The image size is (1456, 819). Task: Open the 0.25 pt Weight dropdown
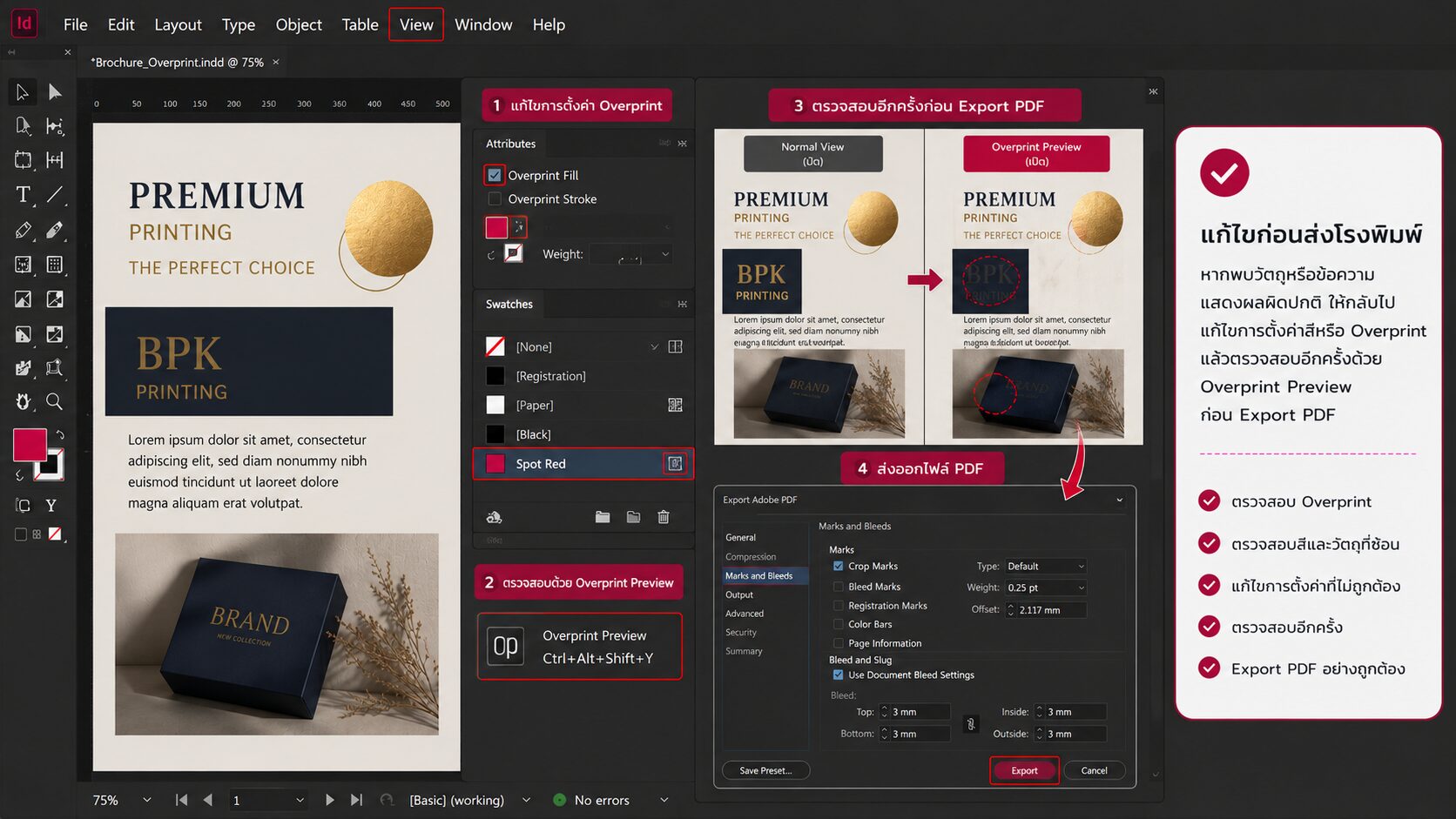coord(1045,587)
